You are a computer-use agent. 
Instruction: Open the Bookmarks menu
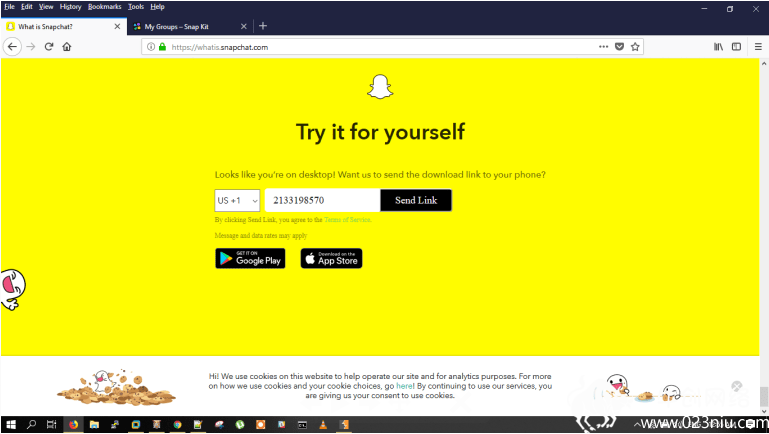104,7
